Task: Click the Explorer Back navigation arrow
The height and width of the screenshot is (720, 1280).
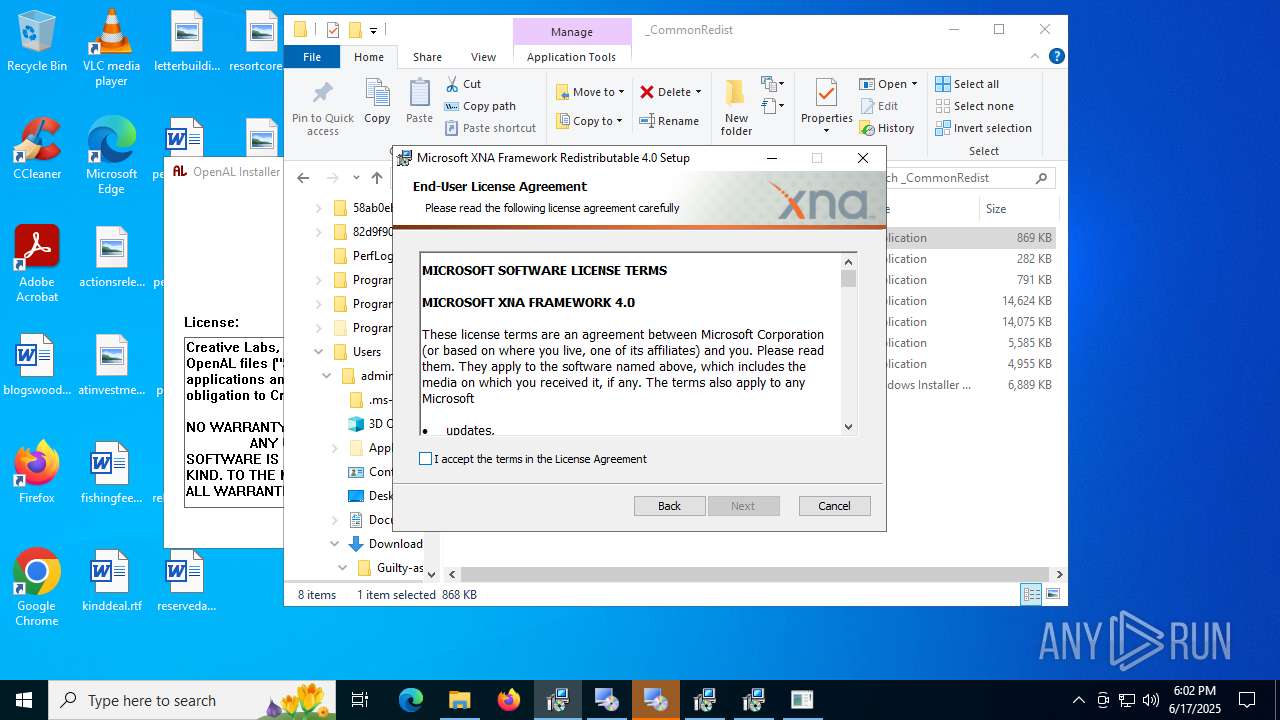Action: pyautogui.click(x=303, y=178)
